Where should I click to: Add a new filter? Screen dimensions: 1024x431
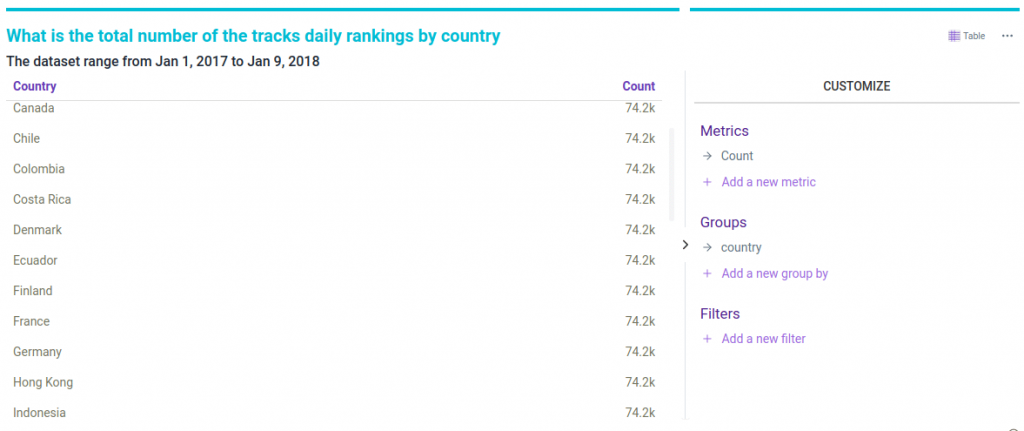click(763, 339)
